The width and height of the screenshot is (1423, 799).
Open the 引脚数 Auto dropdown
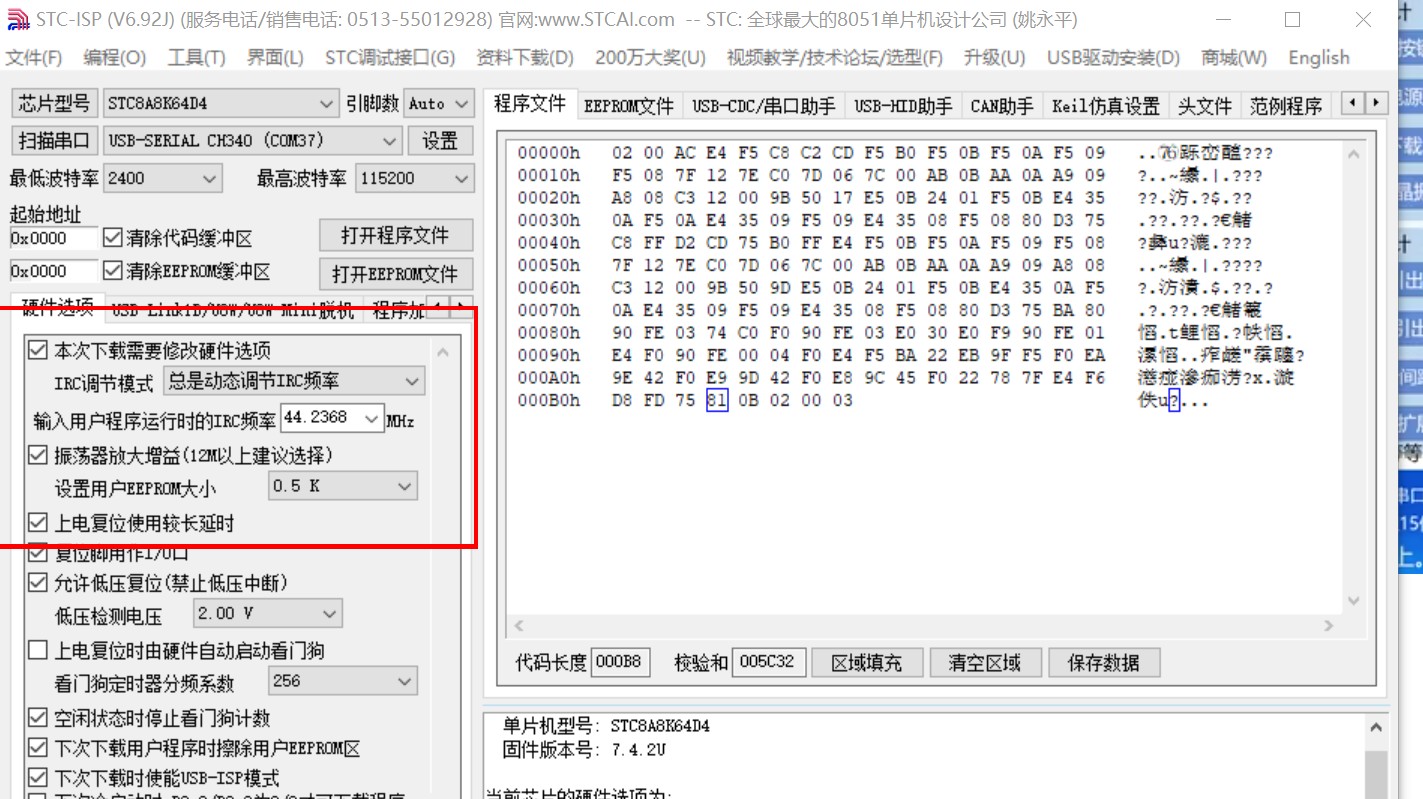(x=439, y=103)
